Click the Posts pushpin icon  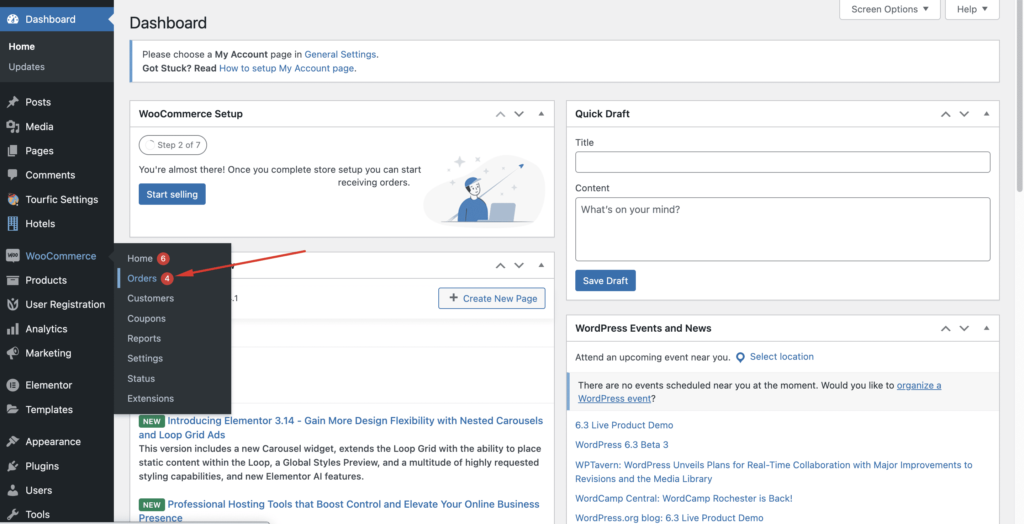click(x=12, y=102)
